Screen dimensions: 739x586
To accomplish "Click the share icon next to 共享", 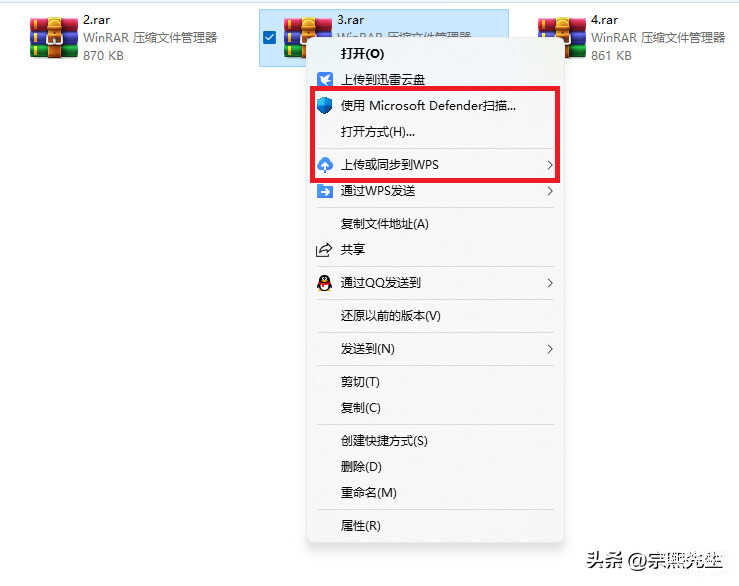I will [x=324, y=249].
